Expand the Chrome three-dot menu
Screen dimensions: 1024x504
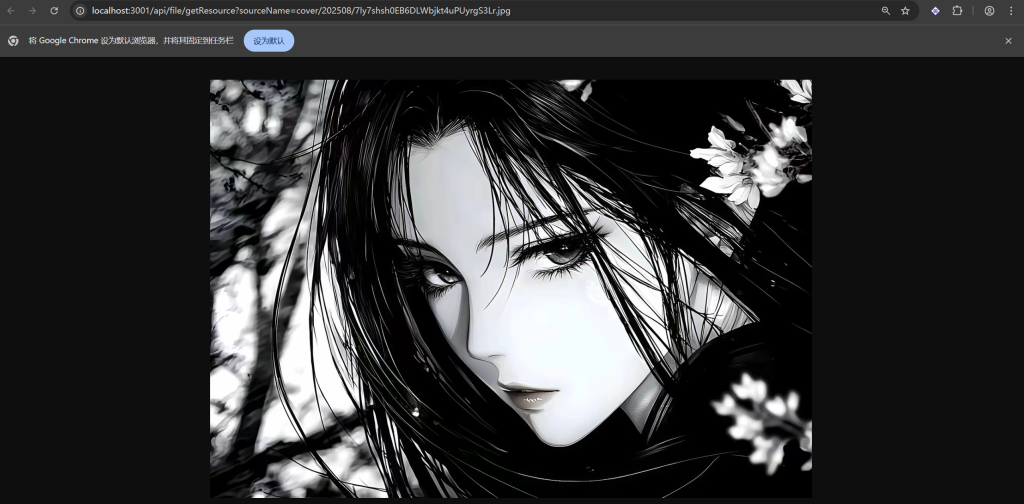[x=1010, y=11]
